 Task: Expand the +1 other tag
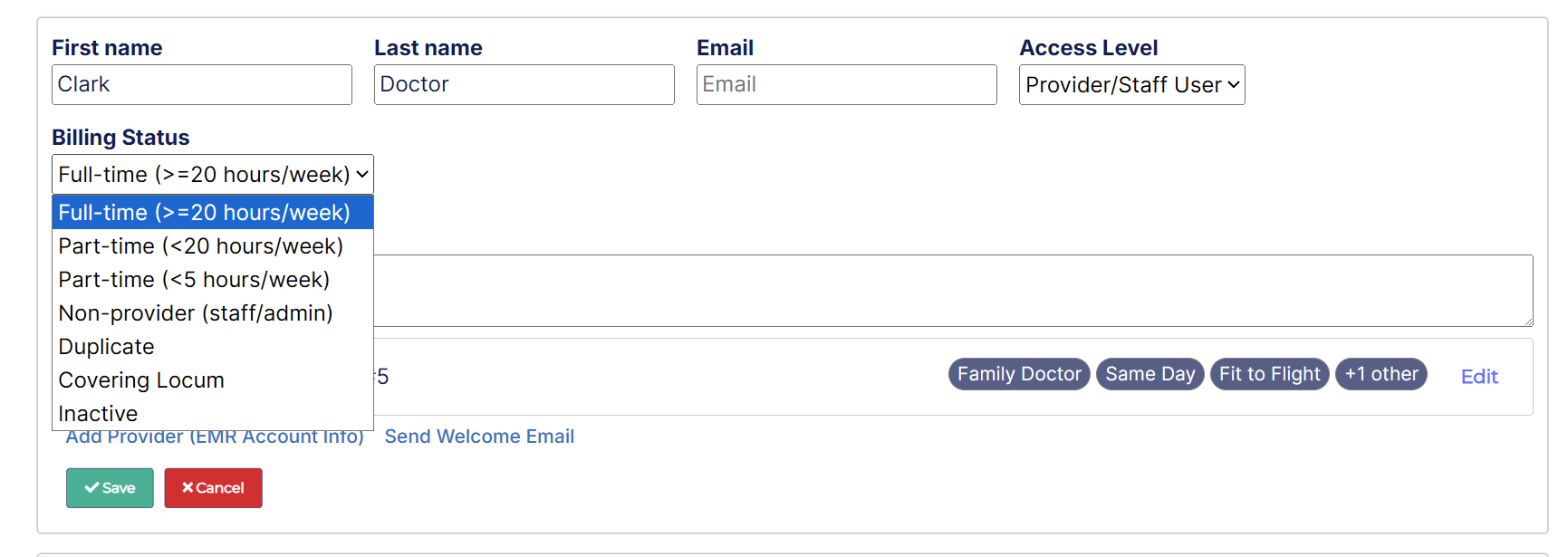coord(1380,374)
